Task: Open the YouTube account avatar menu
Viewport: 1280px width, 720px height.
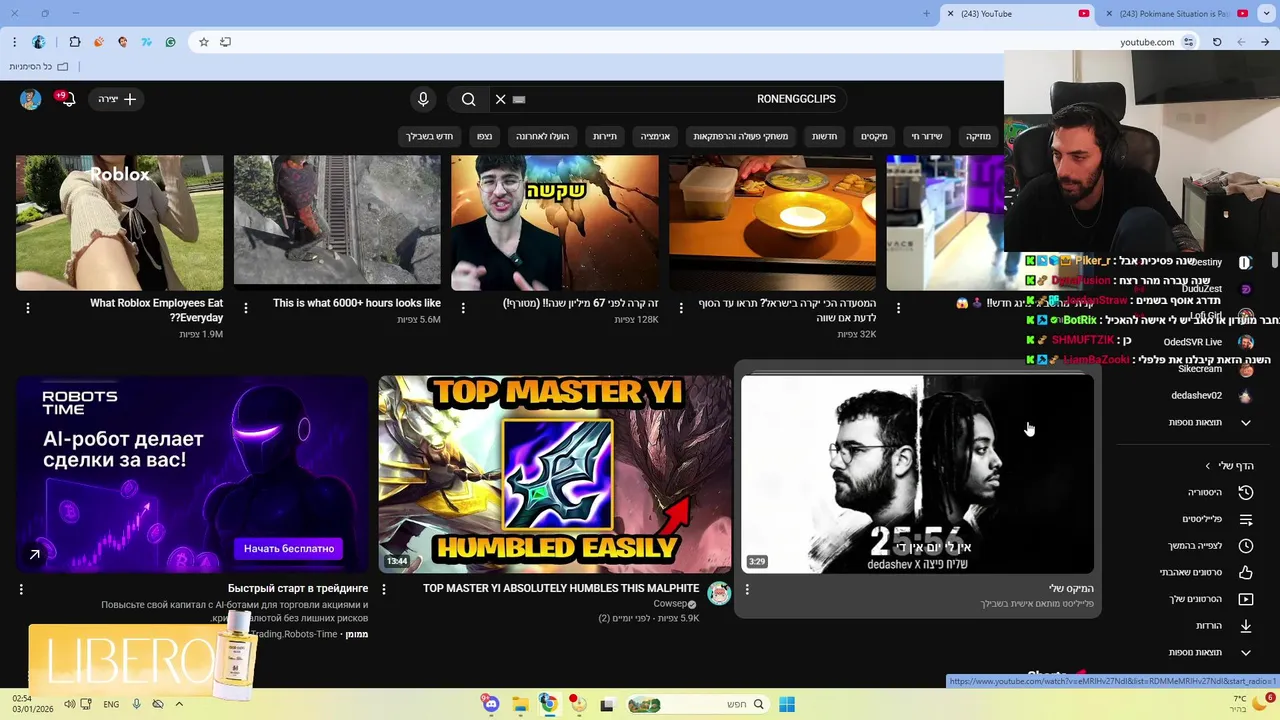Action: click(30, 99)
